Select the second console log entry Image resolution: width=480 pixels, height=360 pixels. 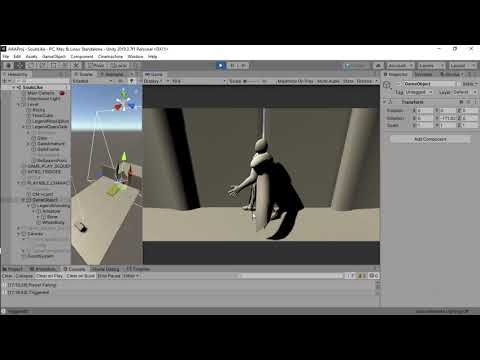190,292
